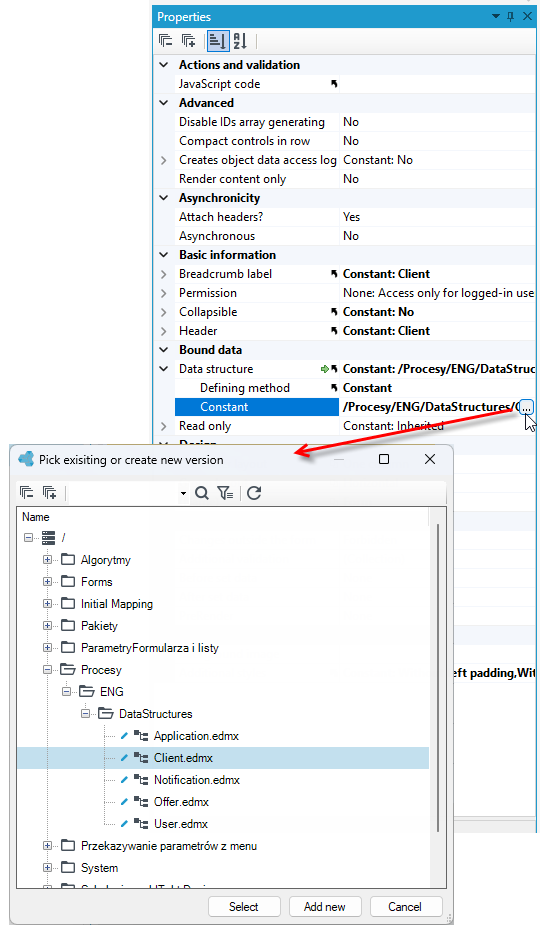The image size is (540, 933).
Task: Select User.edmx file
Action: pos(181,824)
